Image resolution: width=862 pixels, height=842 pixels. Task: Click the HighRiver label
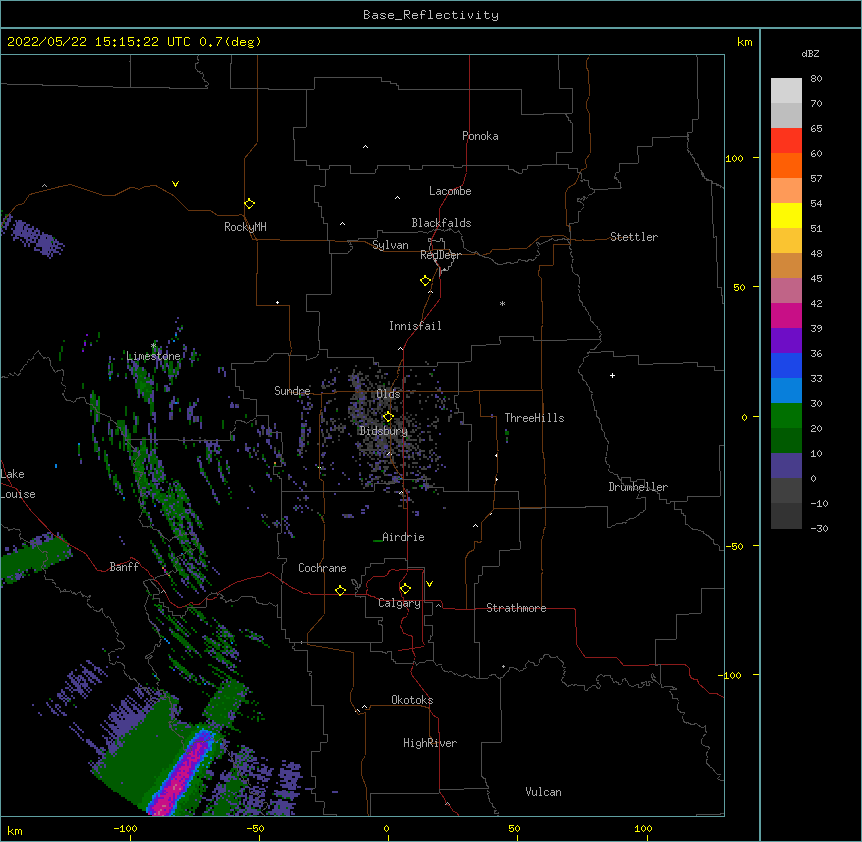pos(430,743)
